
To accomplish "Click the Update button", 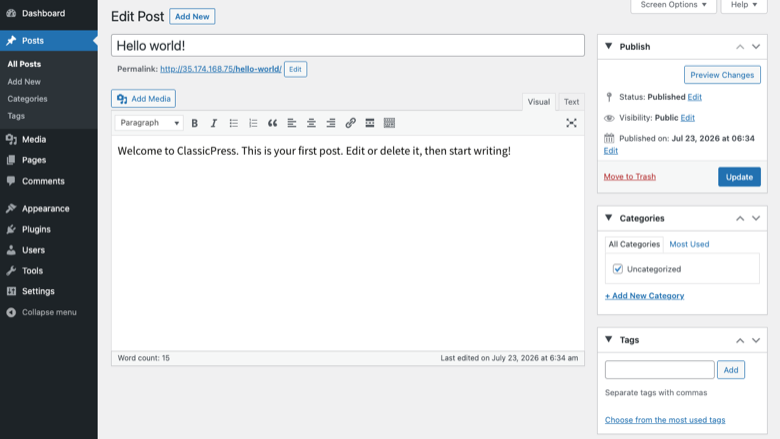I will 739,177.
